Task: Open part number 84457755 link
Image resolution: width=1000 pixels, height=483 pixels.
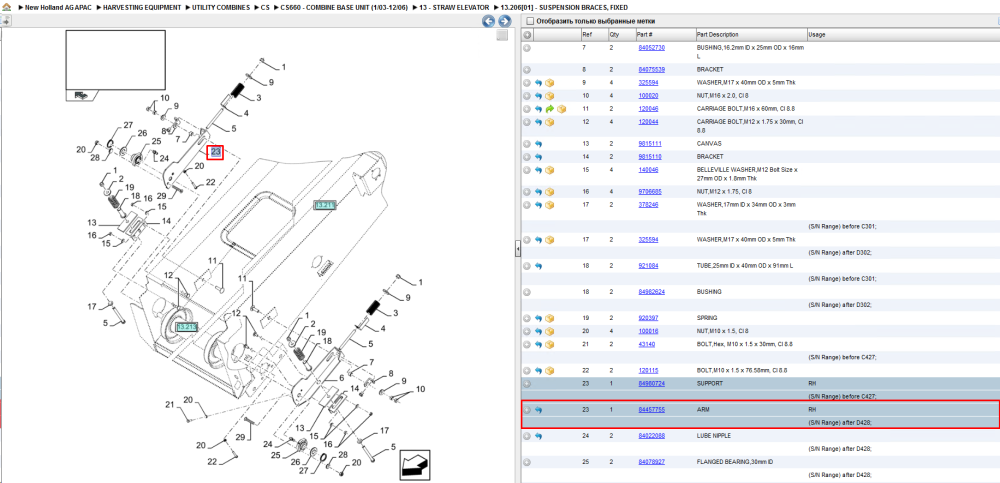Action: (x=652, y=410)
